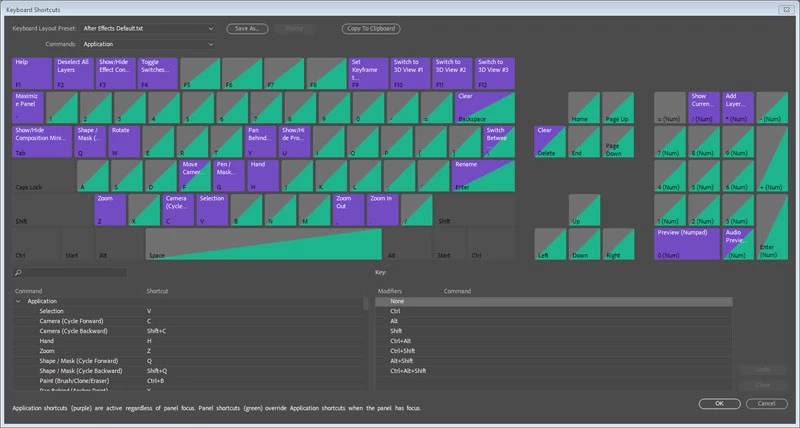Choose the Ctrl modifier row
This screenshot has height=428, width=800.
[x=554, y=311]
